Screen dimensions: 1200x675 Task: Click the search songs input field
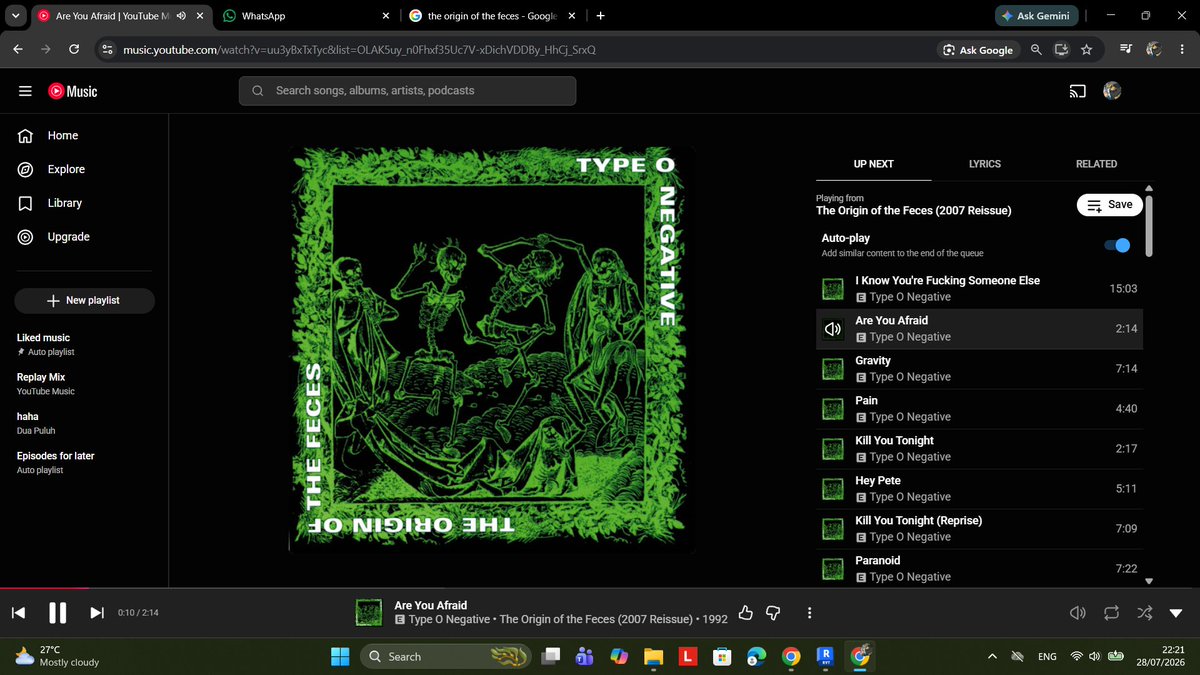pos(407,91)
